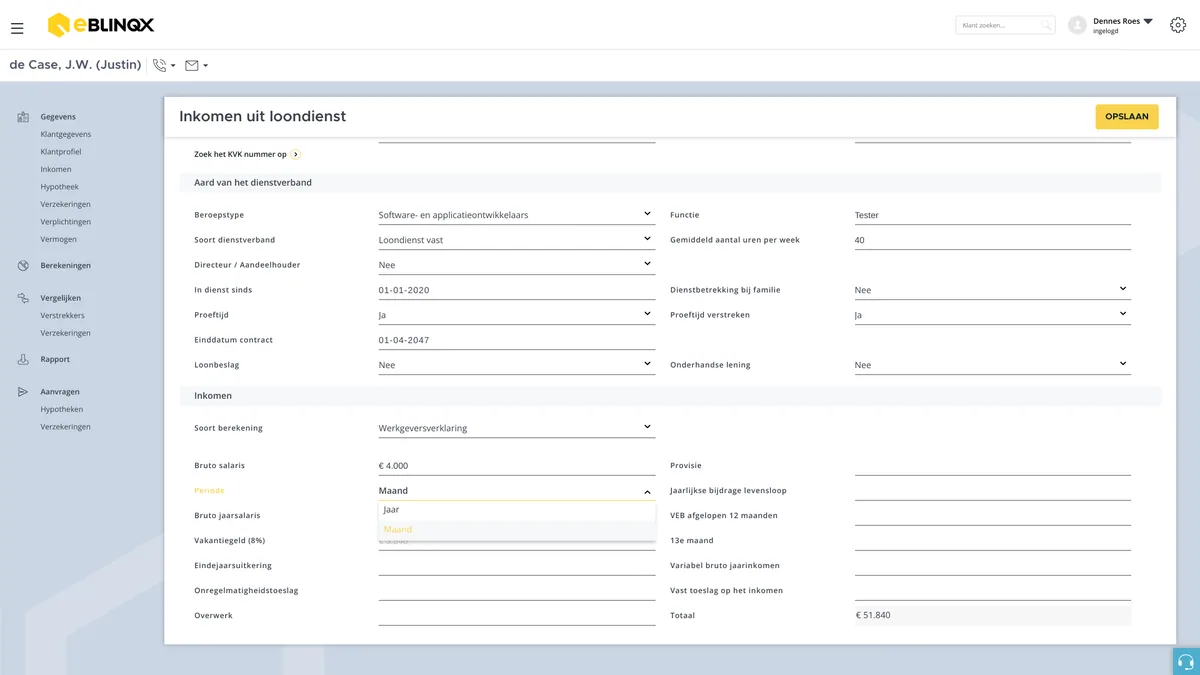Open Verstrekkers under Vergelijken
1200x675 pixels.
(63, 316)
